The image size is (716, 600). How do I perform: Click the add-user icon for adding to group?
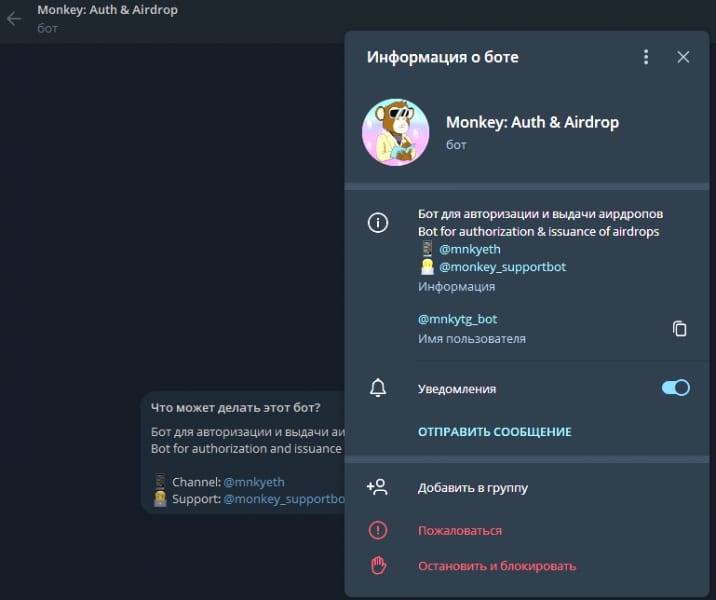[377, 487]
